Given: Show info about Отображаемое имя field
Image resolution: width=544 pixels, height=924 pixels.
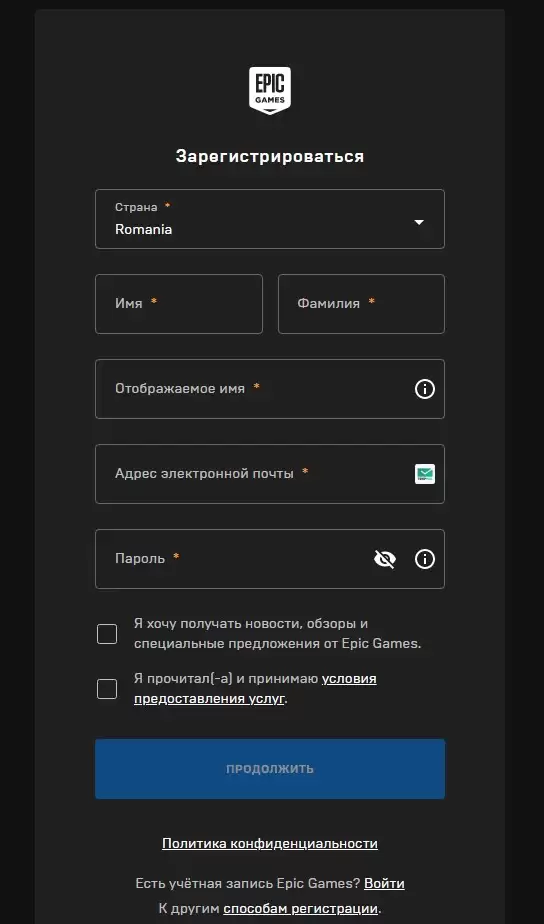Looking at the screenshot, I should click(x=424, y=389).
